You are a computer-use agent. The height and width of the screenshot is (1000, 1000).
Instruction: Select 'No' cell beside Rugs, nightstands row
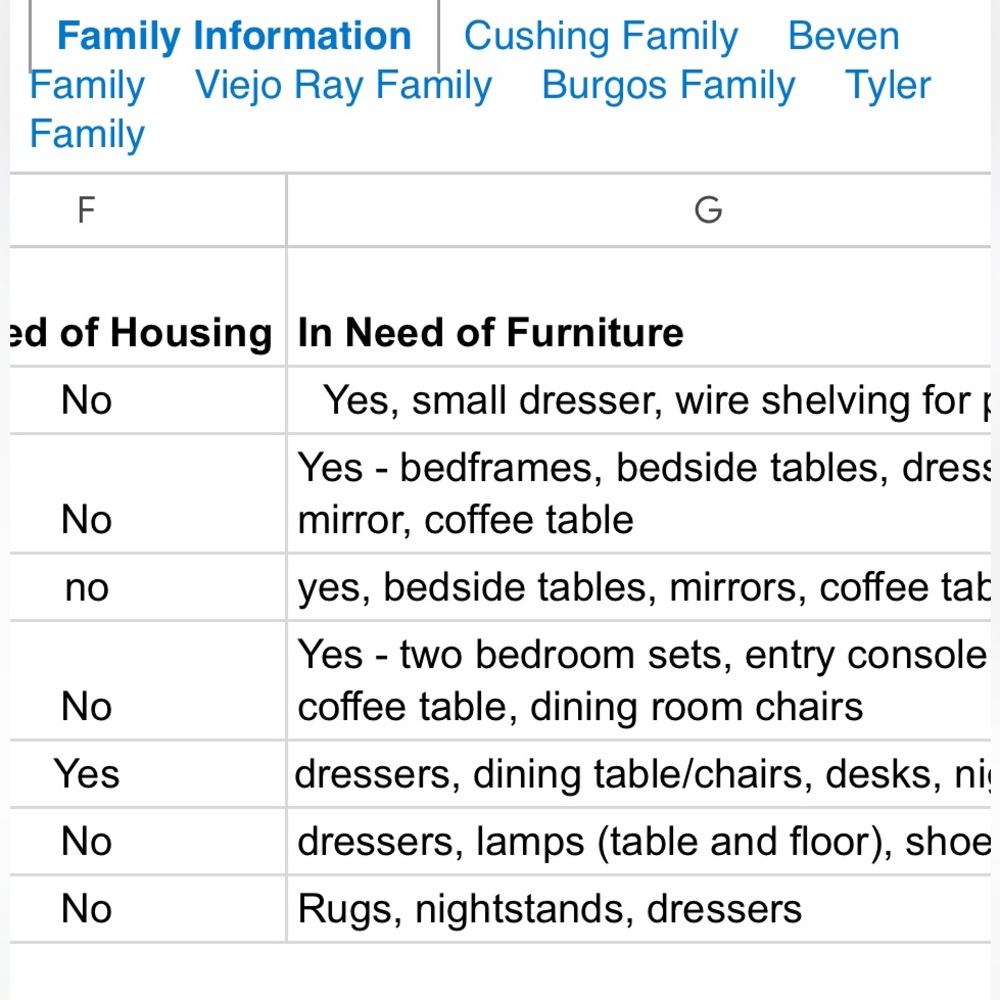(x=148, y=908)
